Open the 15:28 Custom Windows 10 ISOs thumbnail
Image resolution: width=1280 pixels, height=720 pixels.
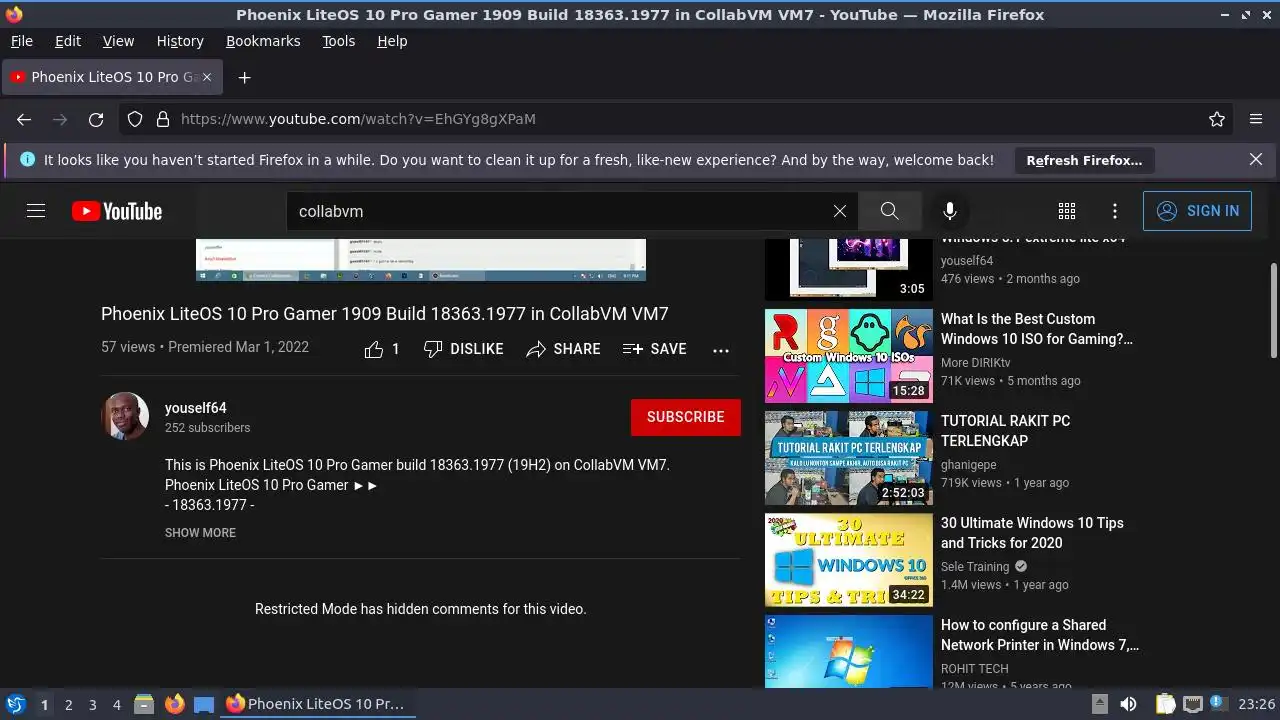click(849, 356)
